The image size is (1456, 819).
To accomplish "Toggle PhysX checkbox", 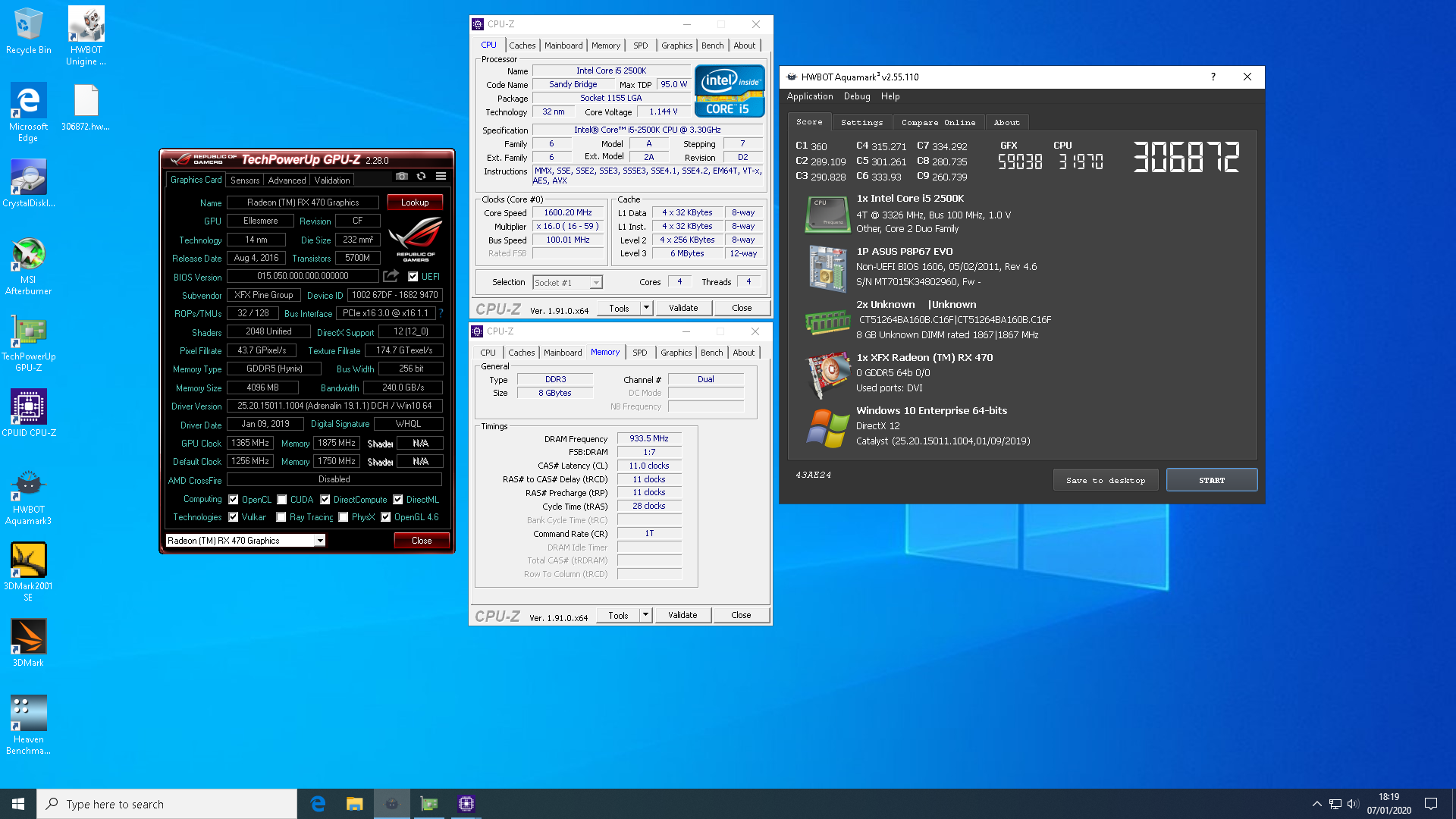I will 344,517.
